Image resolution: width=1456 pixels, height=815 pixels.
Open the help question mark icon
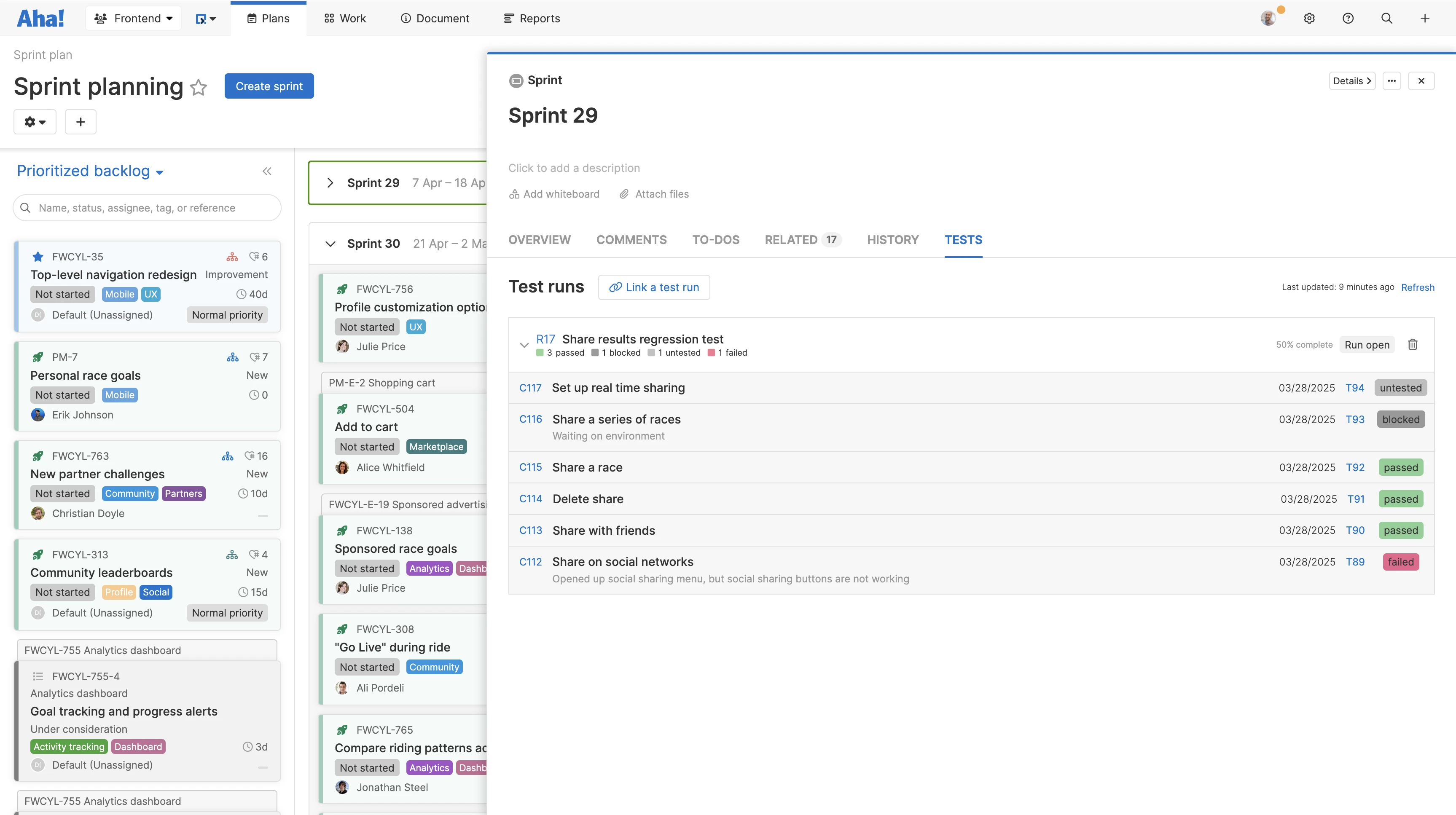click(1348, 18)
